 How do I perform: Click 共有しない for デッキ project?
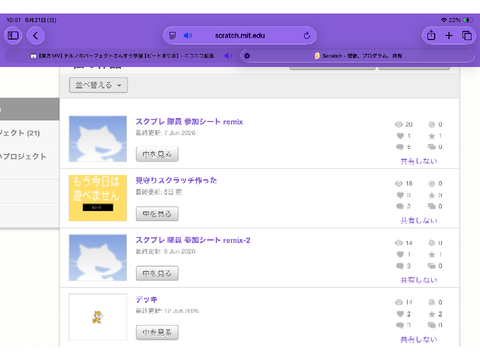(419, 339)
